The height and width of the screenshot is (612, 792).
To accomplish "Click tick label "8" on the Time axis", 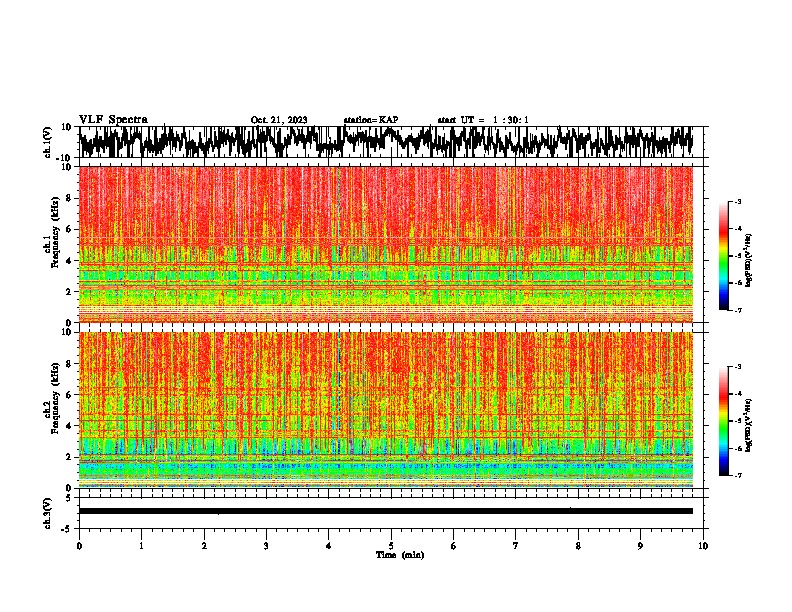I will 578,546.
